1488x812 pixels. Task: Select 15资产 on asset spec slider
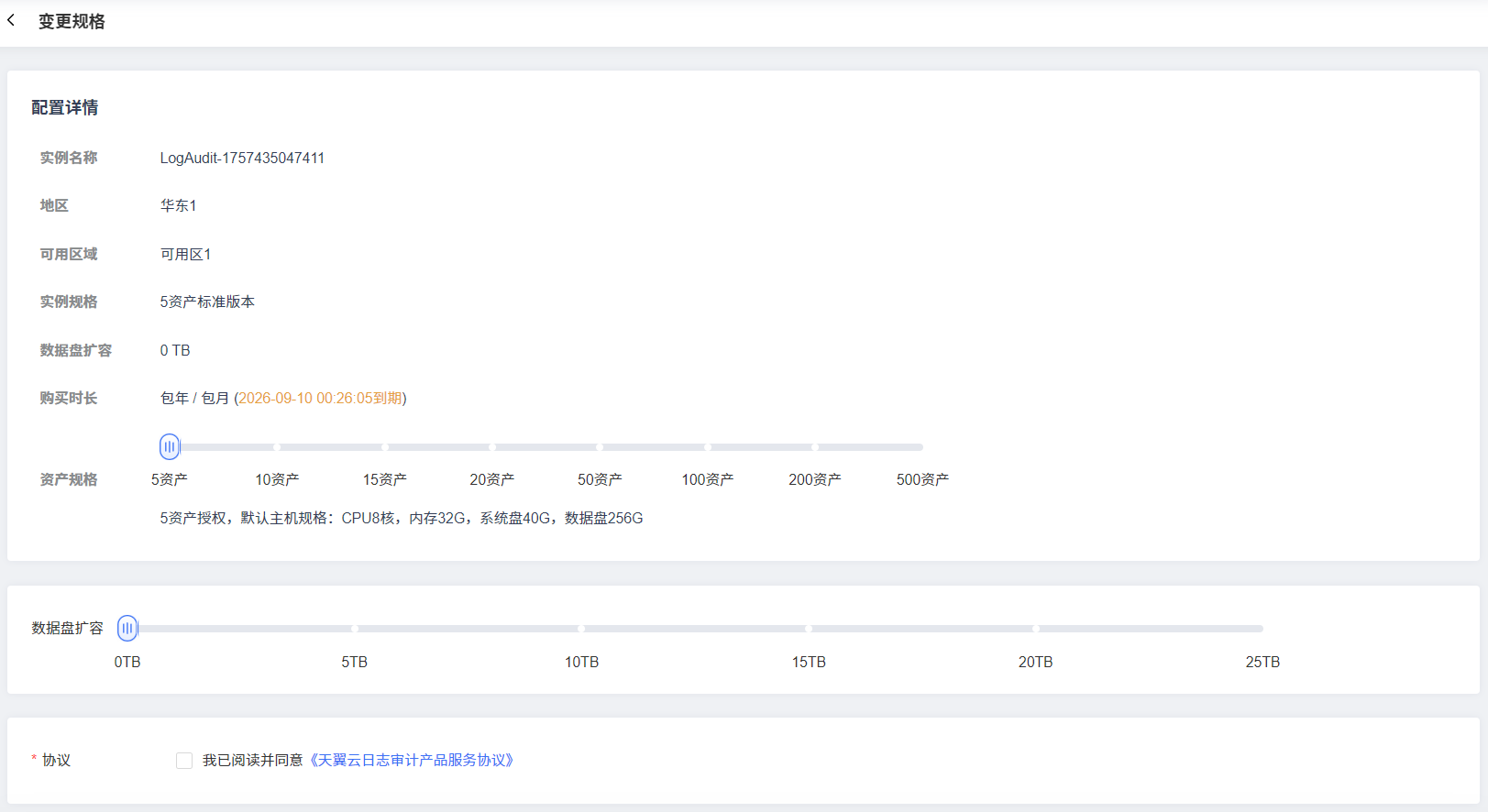coord(385,447)
